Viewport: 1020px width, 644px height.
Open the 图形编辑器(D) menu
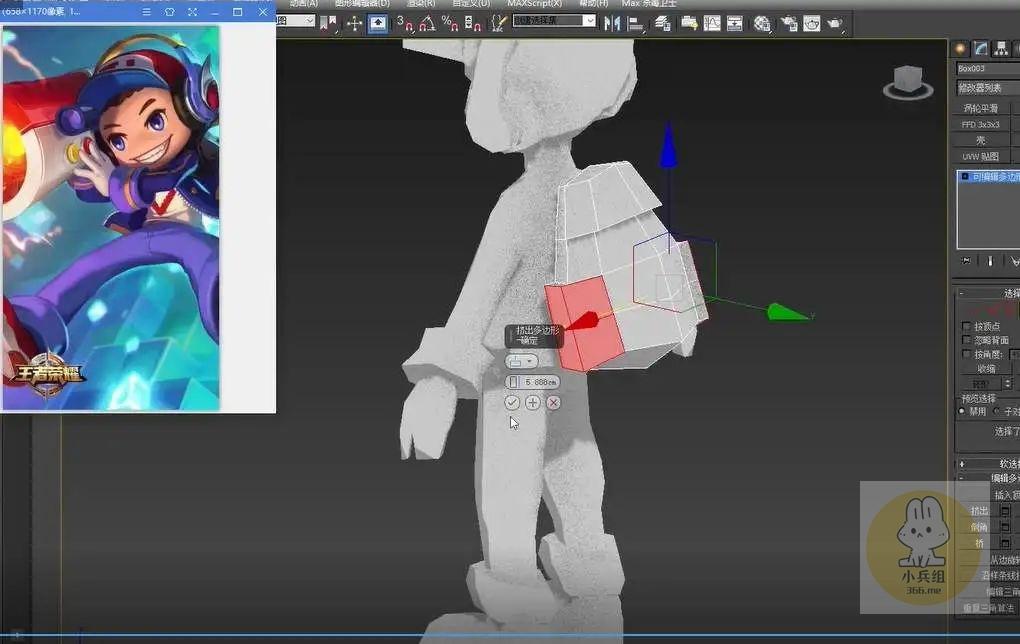click(362, 3)
